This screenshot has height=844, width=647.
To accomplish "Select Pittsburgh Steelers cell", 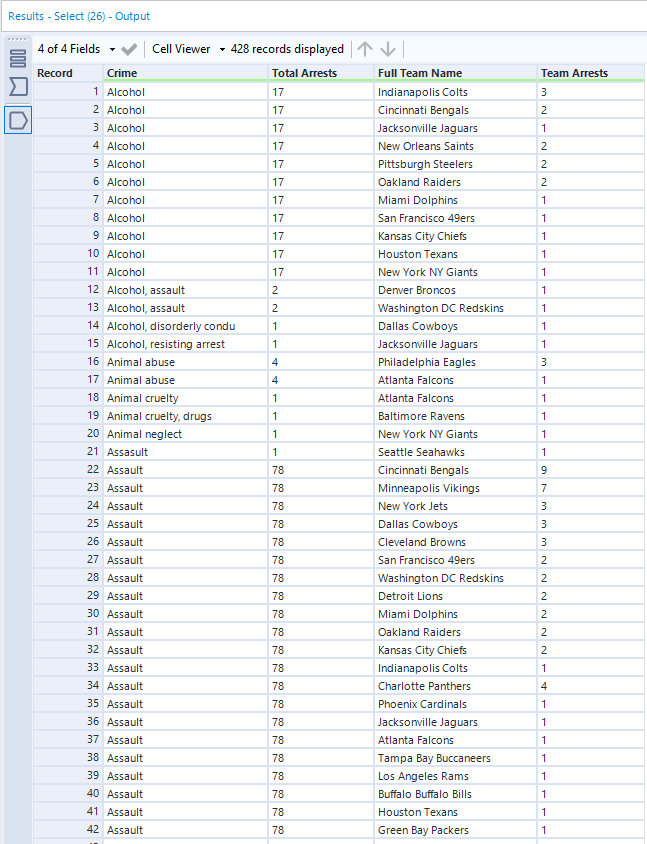I will [x=455, y=164].
